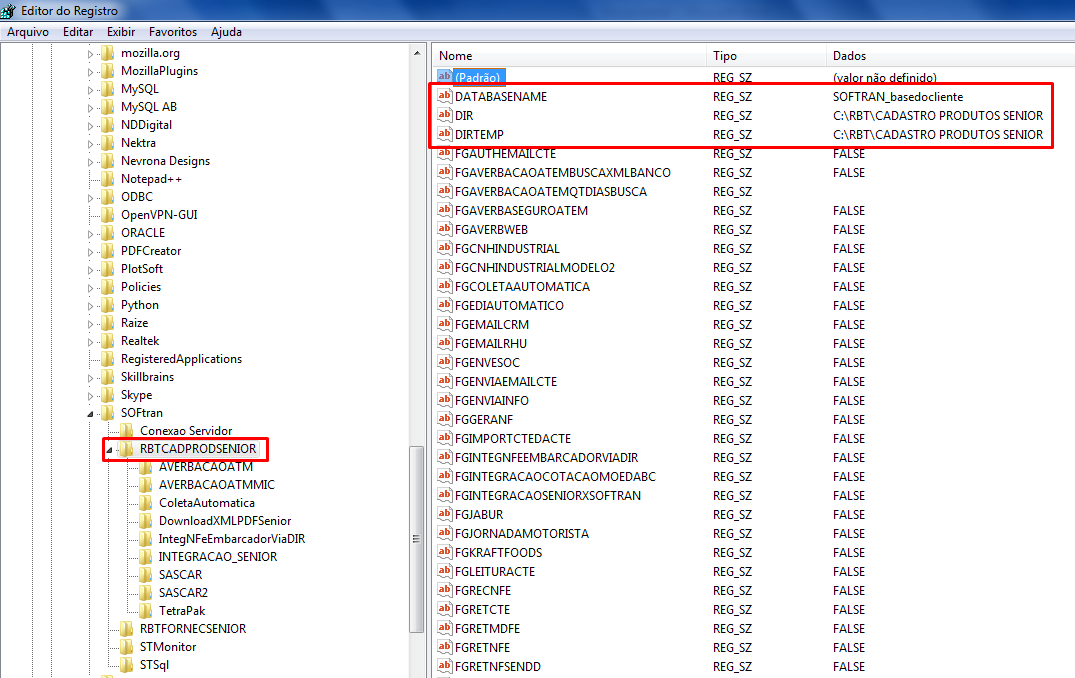Sort values by the Nome column header

pyautogui.click(x=569, y=56)
